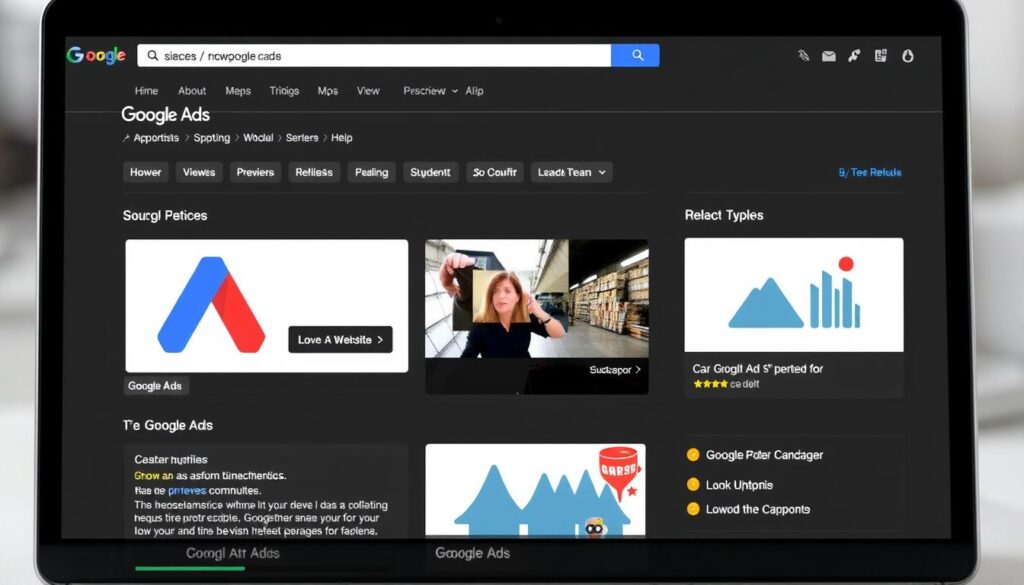Click the Love A Website button
1024x585 pixels.
[340, 340]
